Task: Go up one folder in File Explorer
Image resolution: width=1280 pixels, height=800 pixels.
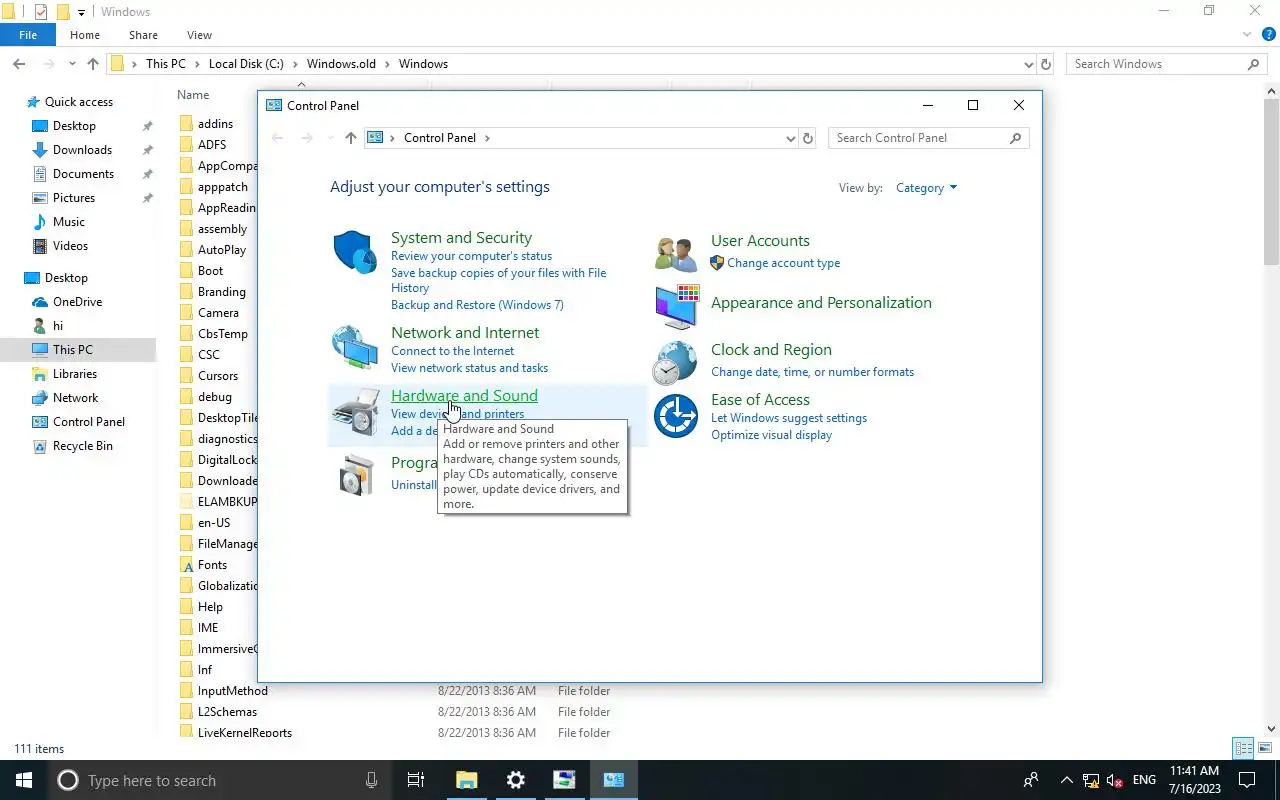Action: click(93, 64)
